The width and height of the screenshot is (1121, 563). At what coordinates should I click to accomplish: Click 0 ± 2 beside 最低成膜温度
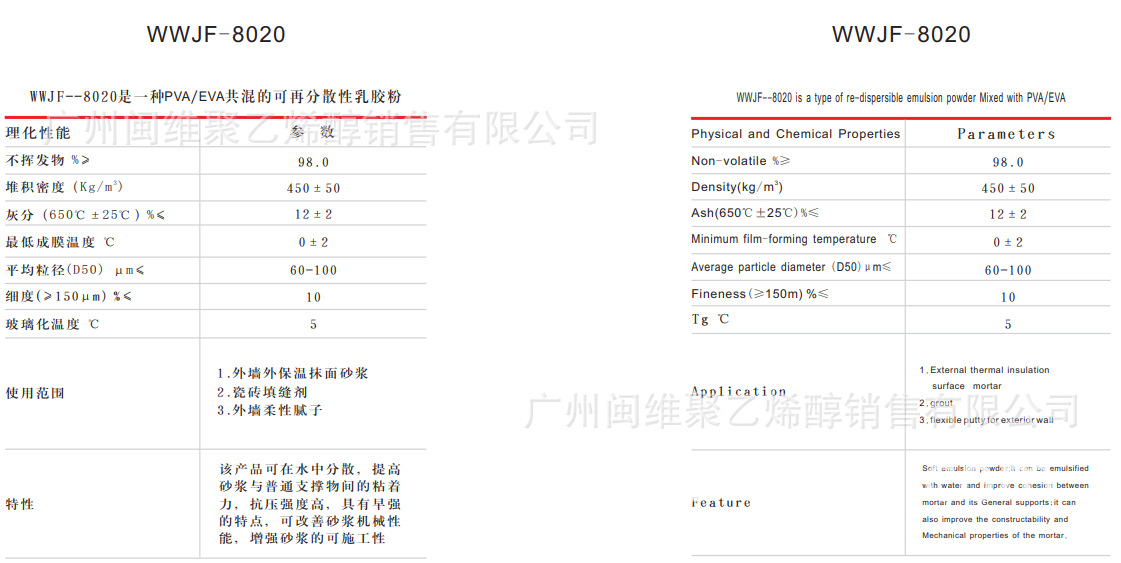[x=313, y=243]
